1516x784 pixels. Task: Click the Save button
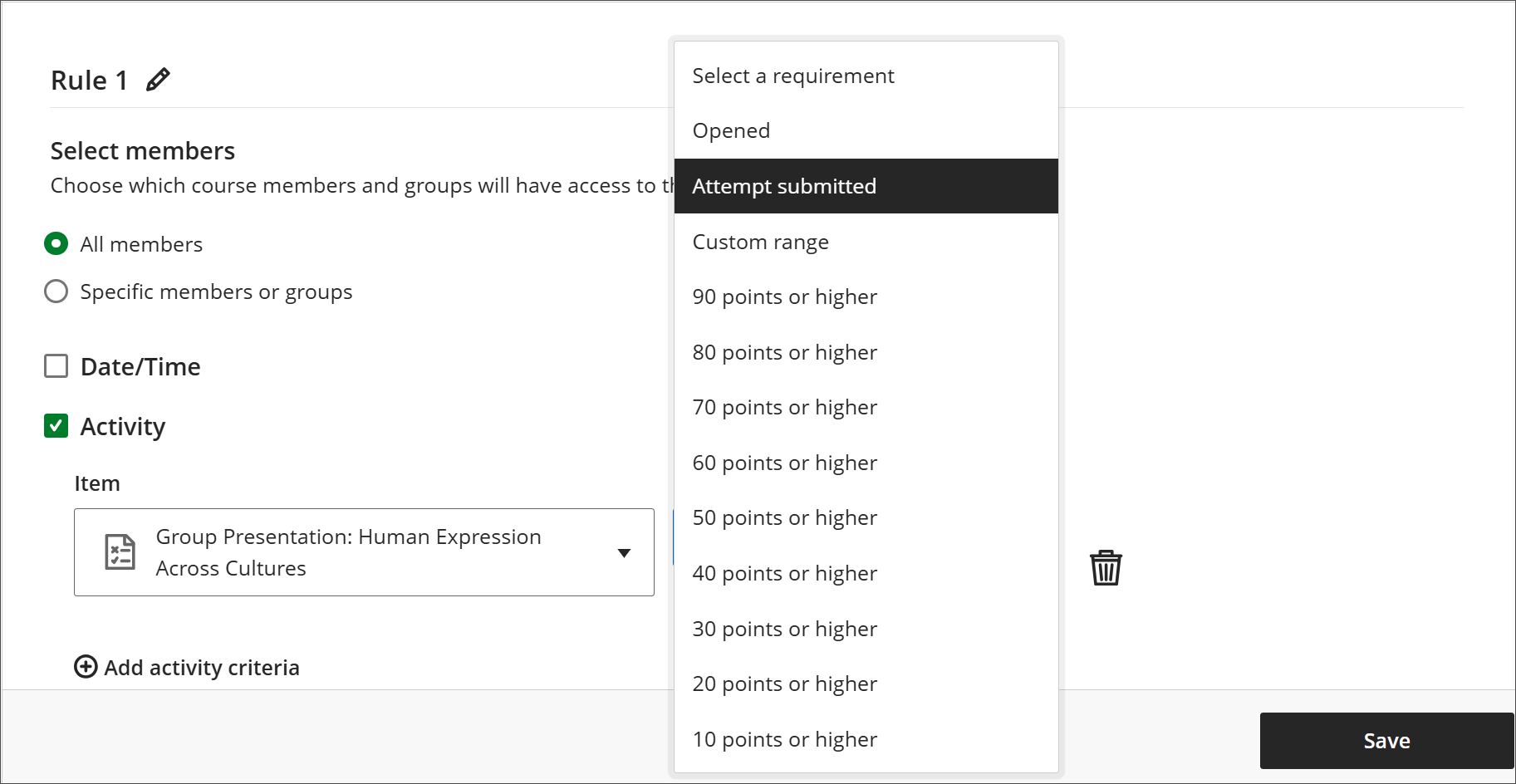click(x=1386, y=740)
